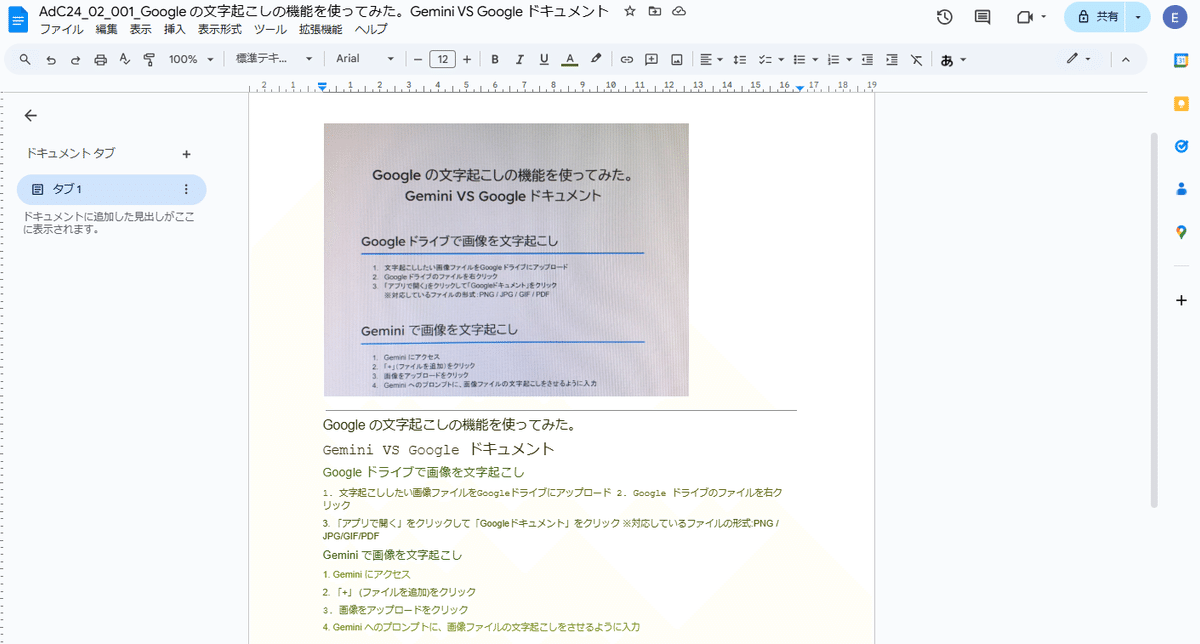
Task: Toggle italic formatting
Action: (x=519, y=59)
